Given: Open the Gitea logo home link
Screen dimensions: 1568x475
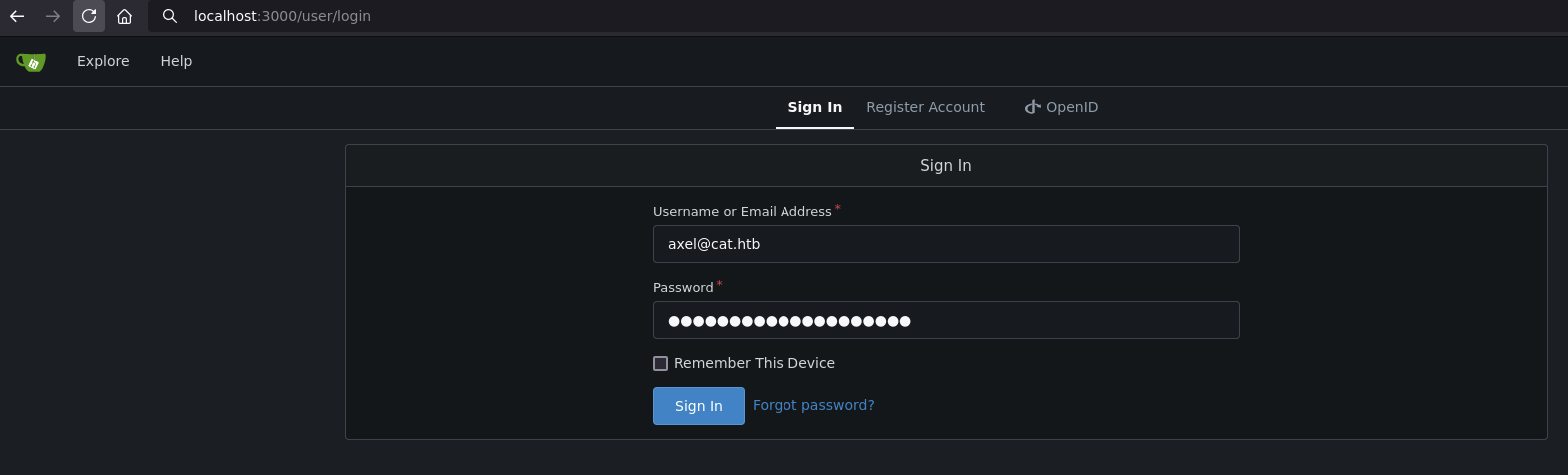Looking at the screenshot, I should [x=31, y=62].
